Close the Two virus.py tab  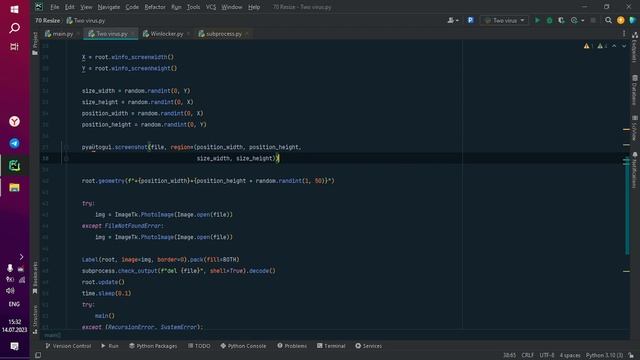coord(133,34)
